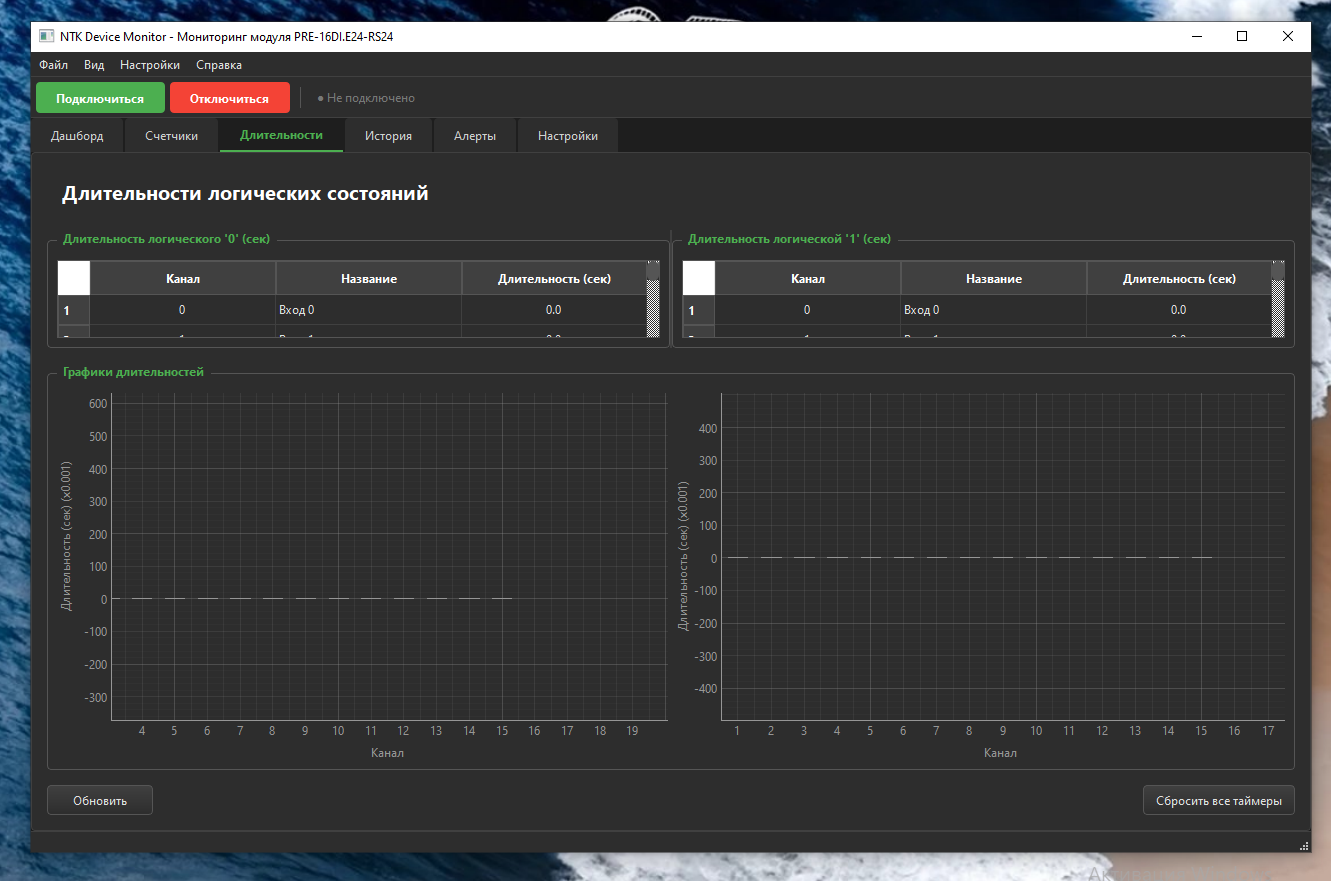
Task: Open the Справка menu
Action: (x=219, y=65)
